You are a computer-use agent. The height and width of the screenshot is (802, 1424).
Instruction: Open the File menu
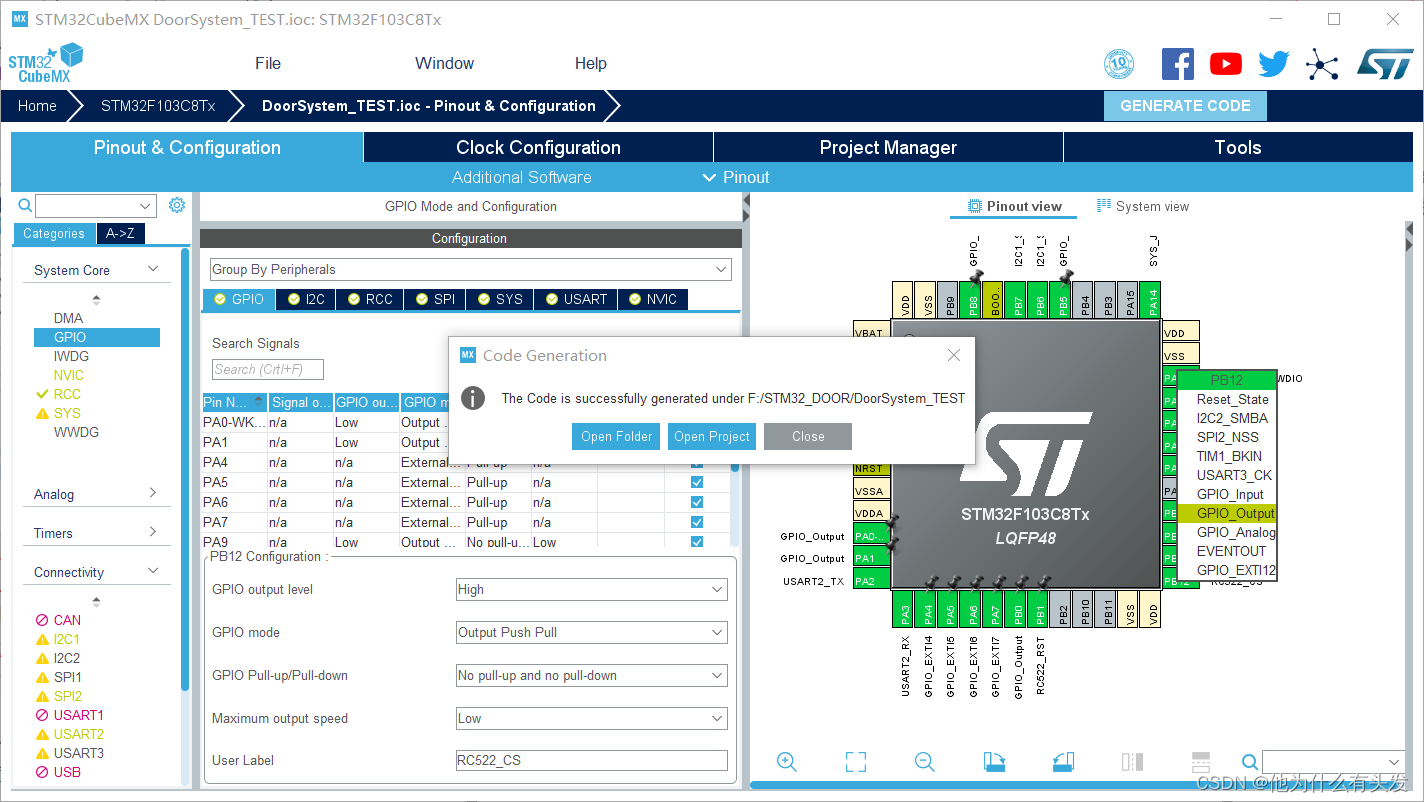pyautogui.click(x=268, y=63)
